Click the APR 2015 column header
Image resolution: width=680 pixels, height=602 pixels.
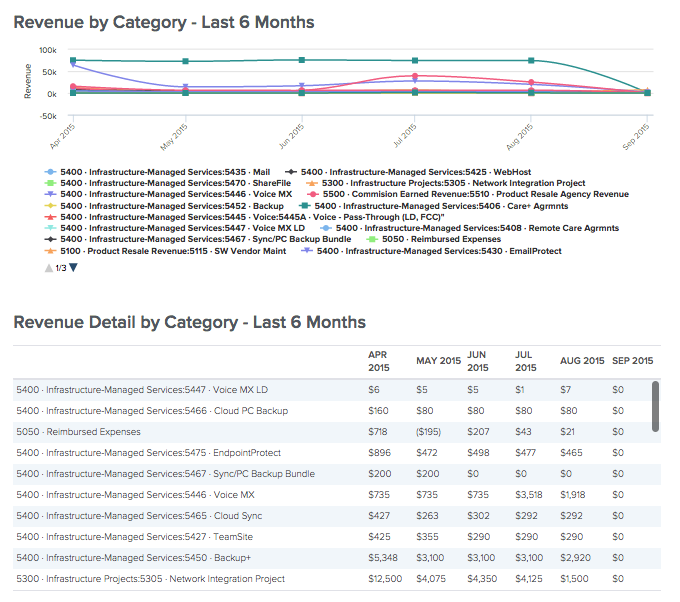(x=378, y=360)
